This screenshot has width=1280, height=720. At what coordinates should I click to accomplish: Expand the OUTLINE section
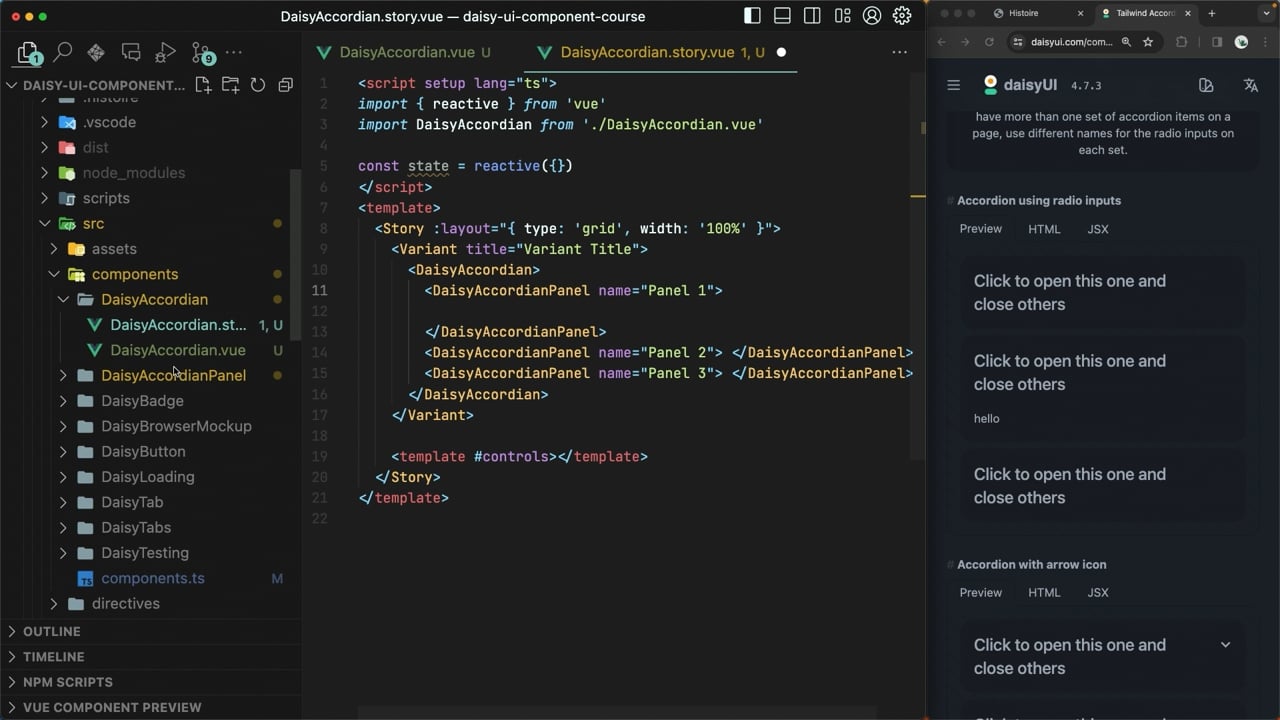150,631
